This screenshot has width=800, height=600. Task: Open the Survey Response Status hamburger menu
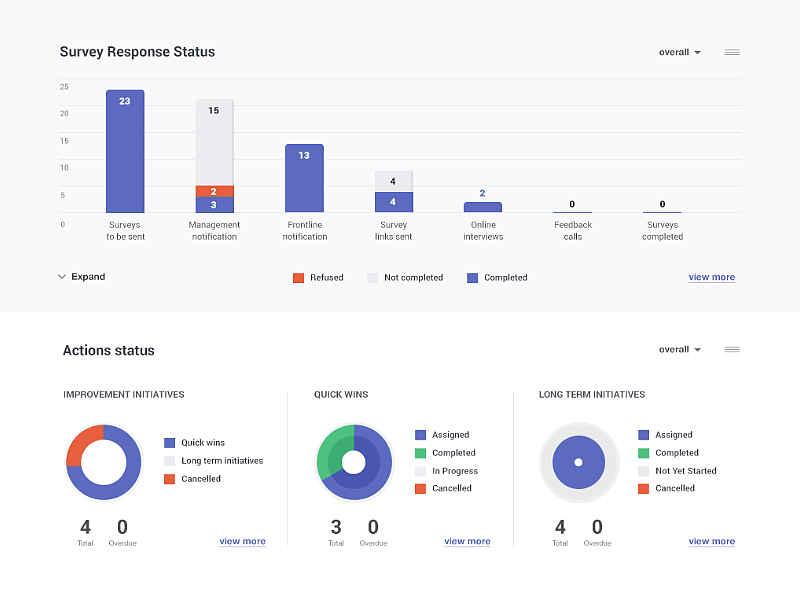coord(732,52)
